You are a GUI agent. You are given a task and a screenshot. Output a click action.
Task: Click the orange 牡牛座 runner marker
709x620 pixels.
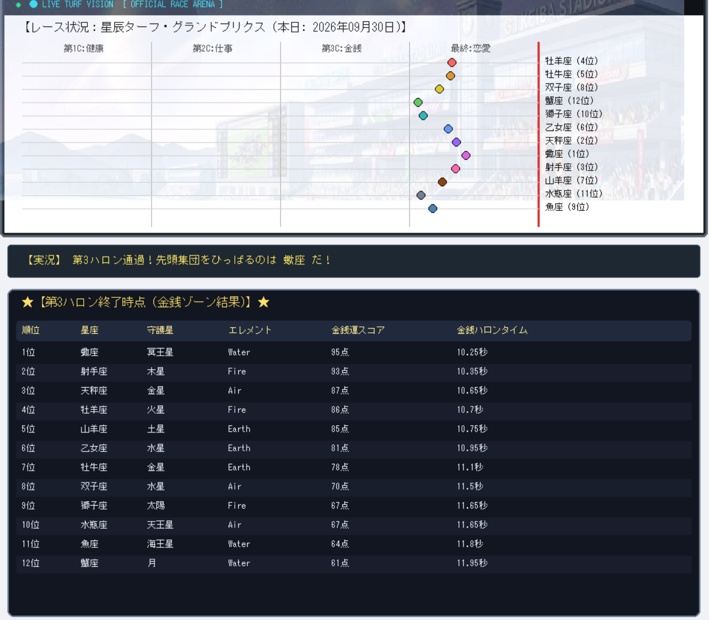tap(450, 76)
